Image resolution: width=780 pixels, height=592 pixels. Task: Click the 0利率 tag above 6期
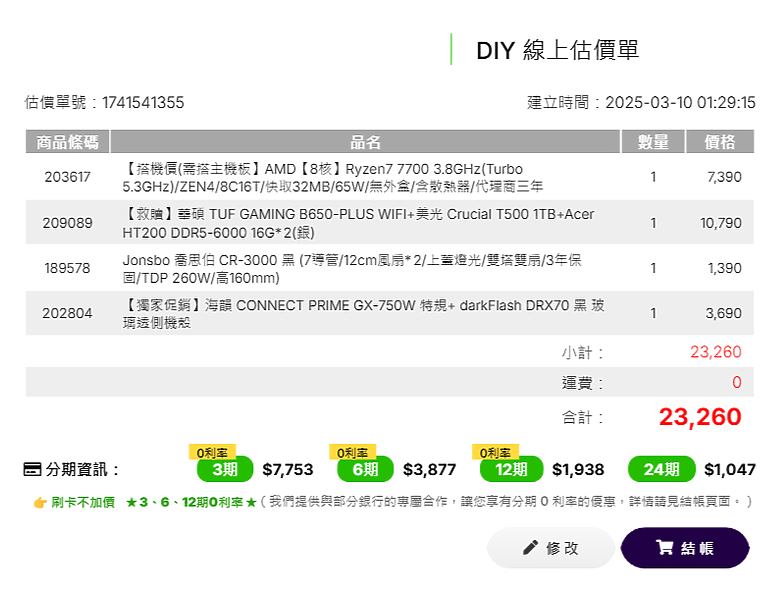[353, 452]
